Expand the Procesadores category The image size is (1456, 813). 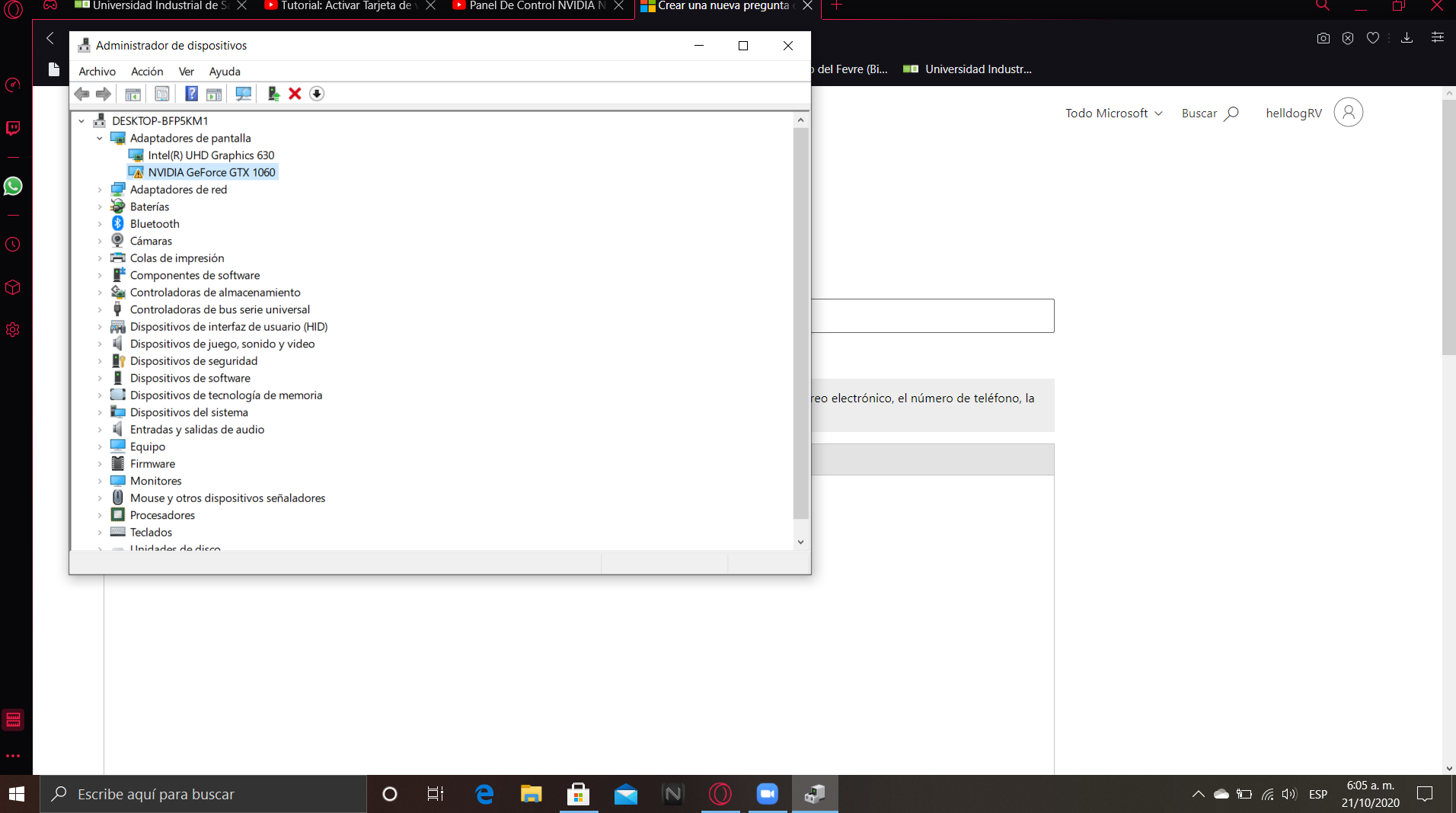100,515
